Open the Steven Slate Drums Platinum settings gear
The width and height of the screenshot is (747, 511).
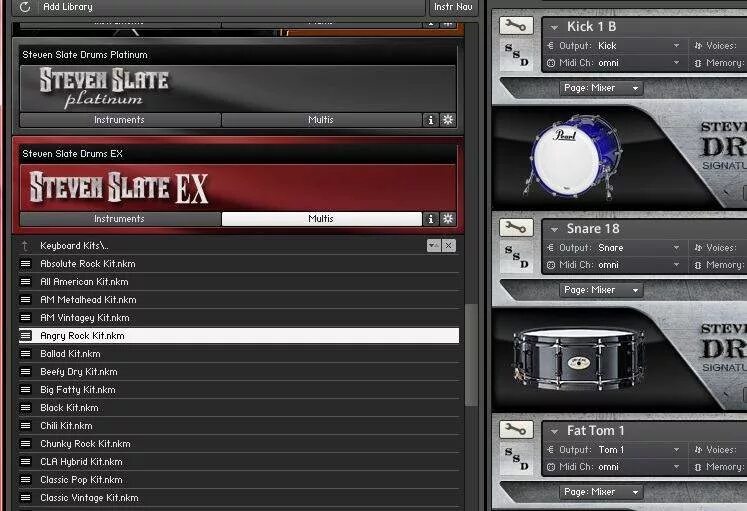tap(448, 120)
